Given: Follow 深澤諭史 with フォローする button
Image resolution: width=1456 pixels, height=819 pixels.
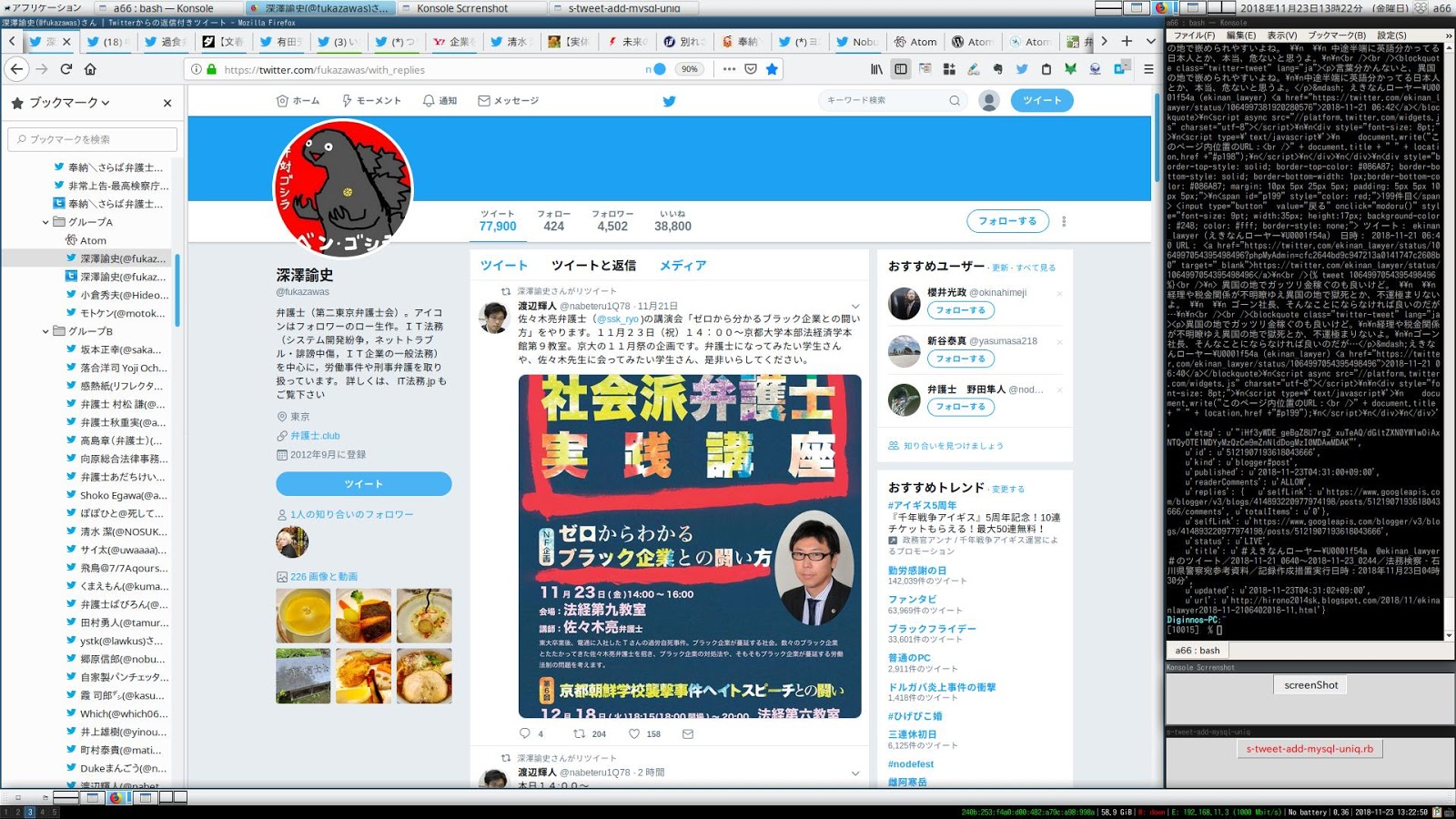Looking at the screenshot, I should coord(1007,221).
